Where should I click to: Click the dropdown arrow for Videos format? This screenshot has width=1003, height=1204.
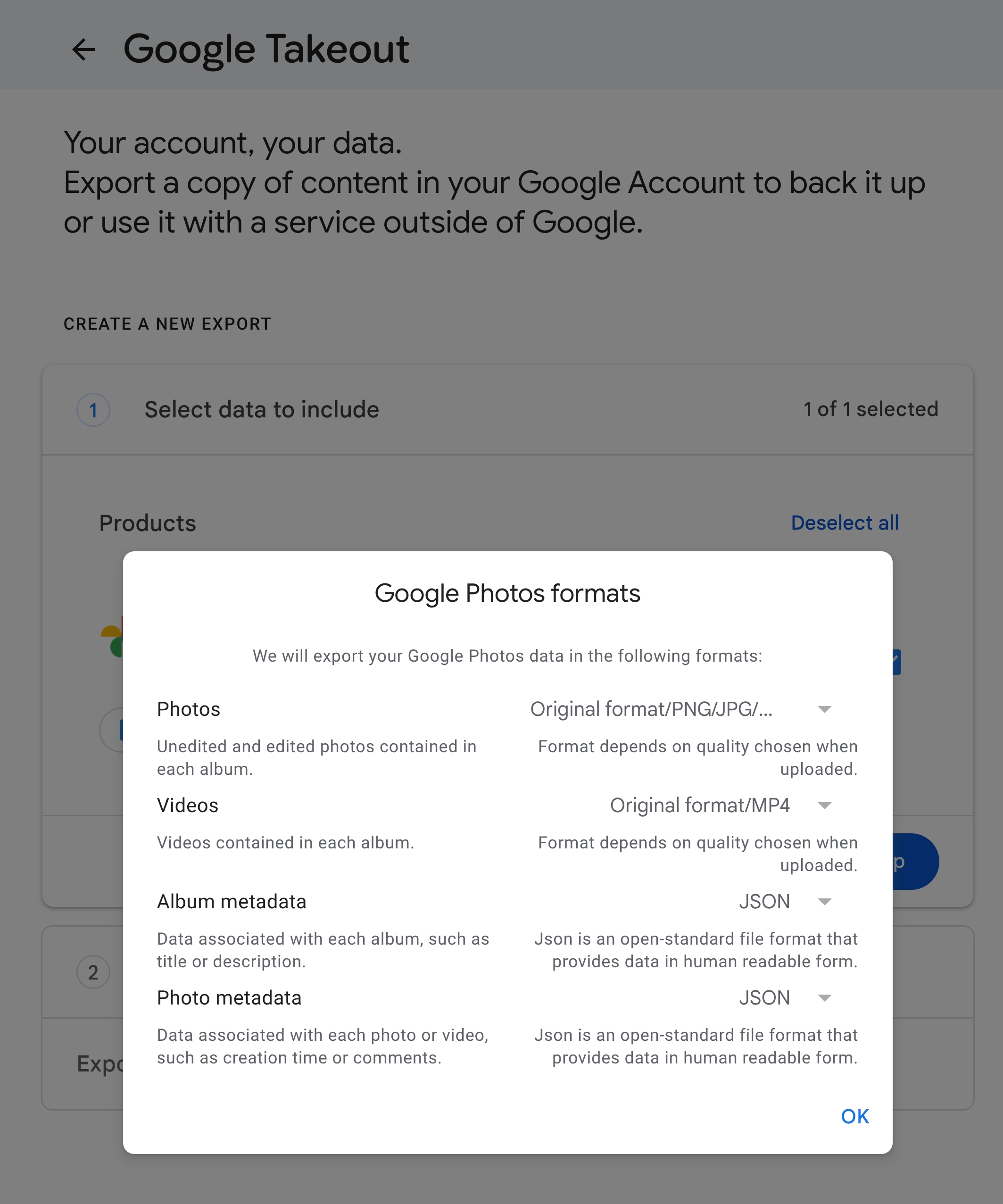(824, 806)
